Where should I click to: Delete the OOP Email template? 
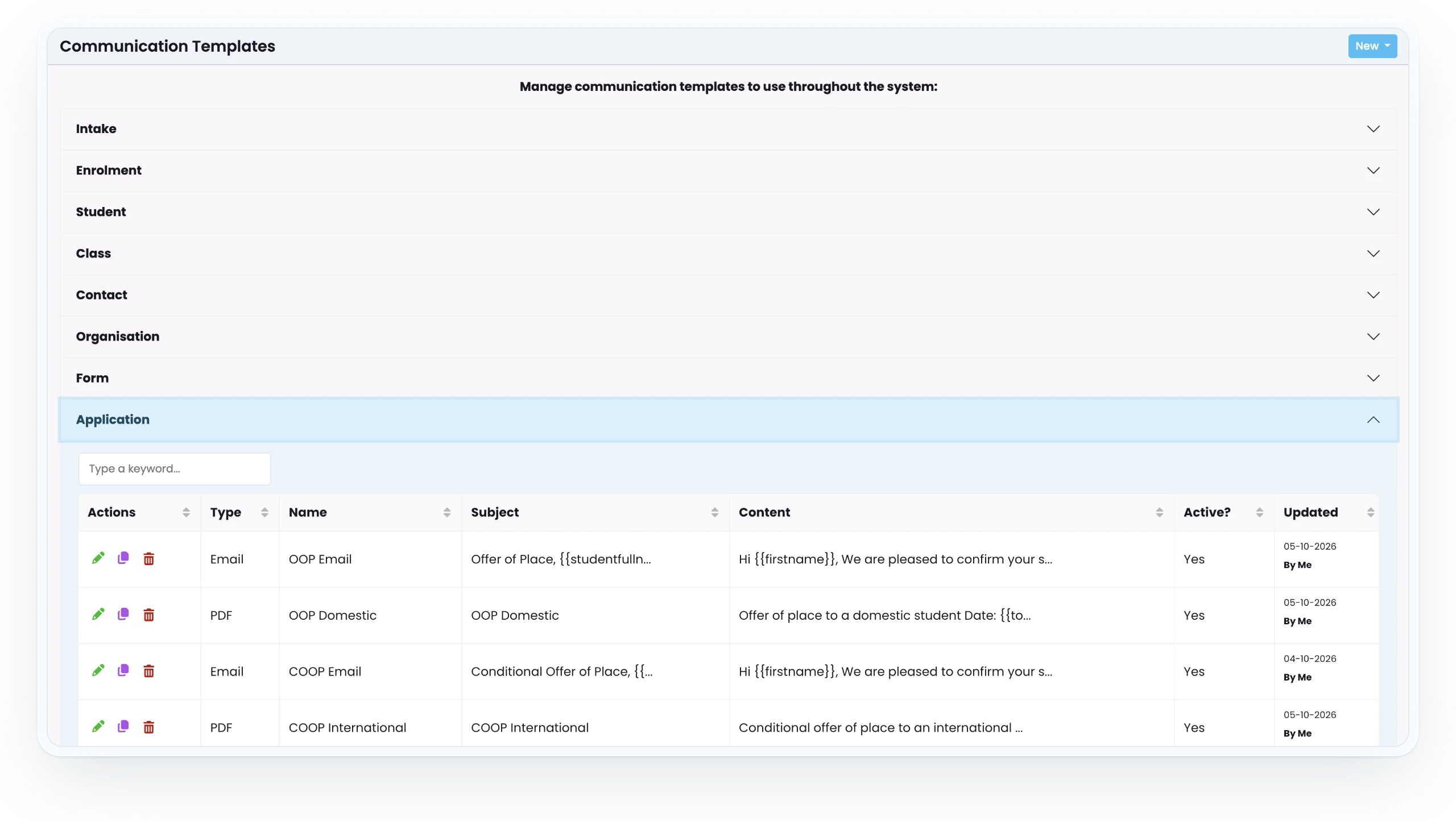point(148,559)
